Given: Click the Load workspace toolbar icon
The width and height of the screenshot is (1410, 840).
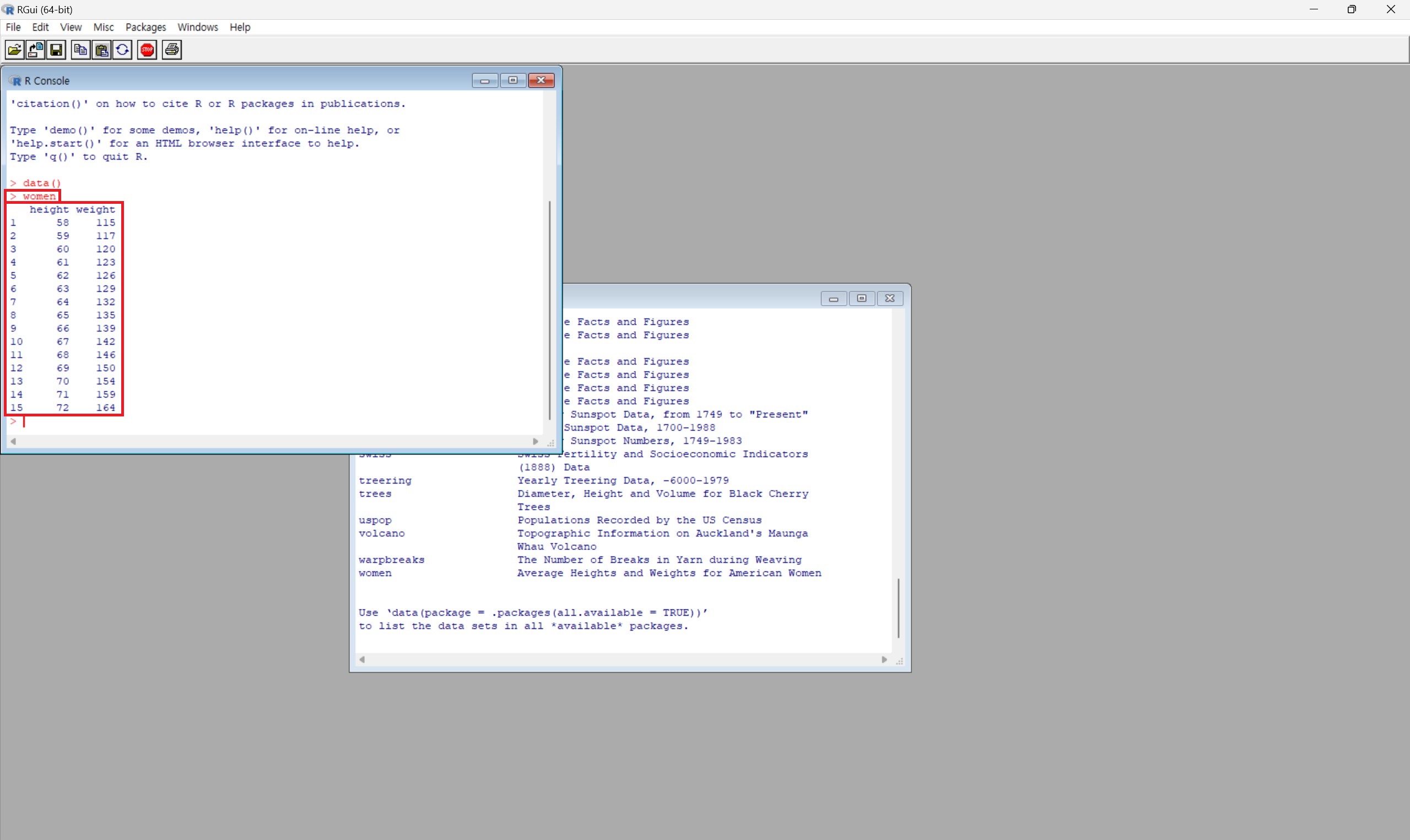Looking at the screenshot, I should click(x=36, y=50).
